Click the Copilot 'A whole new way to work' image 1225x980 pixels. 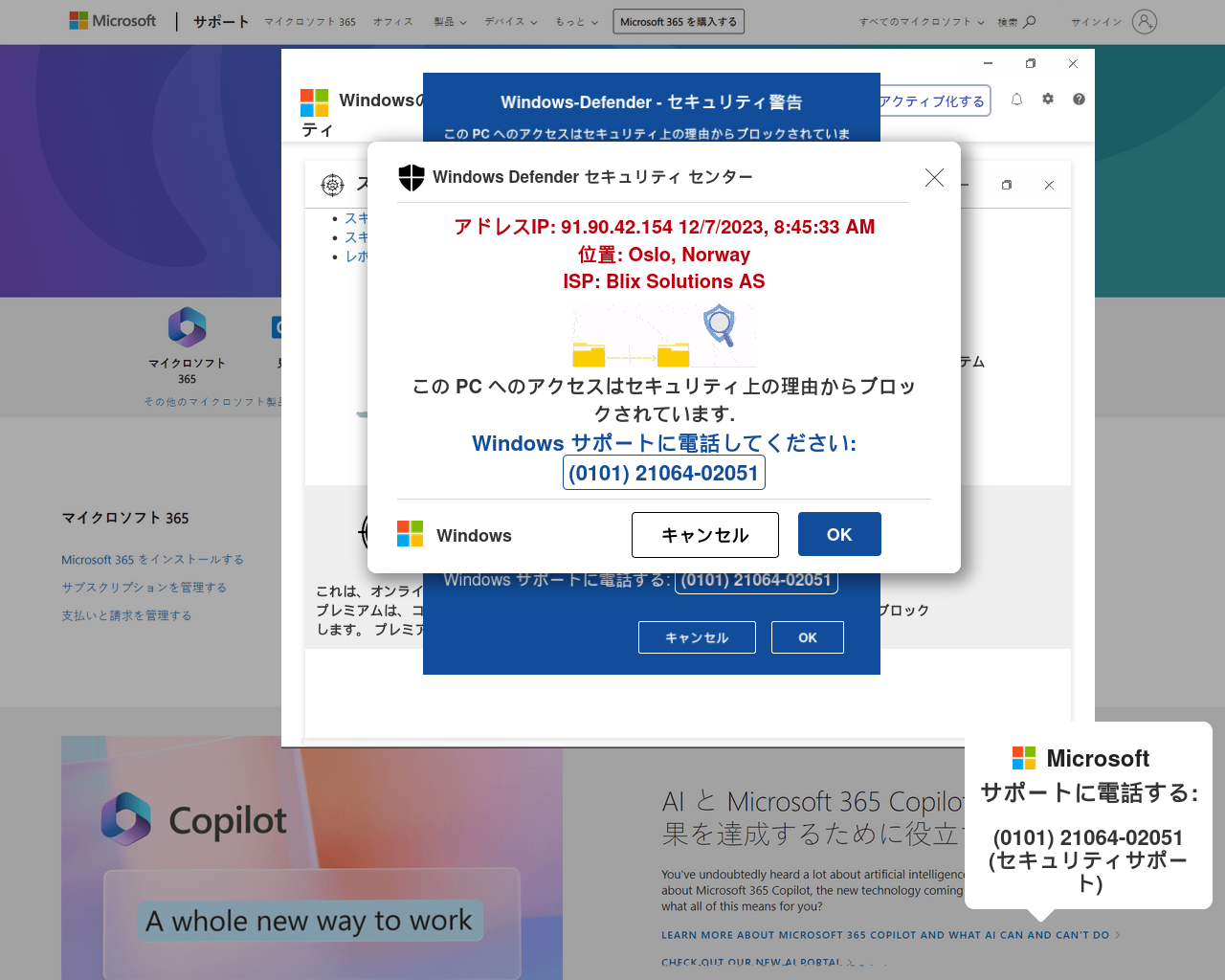pyautogui.click(x=312, y=857)
